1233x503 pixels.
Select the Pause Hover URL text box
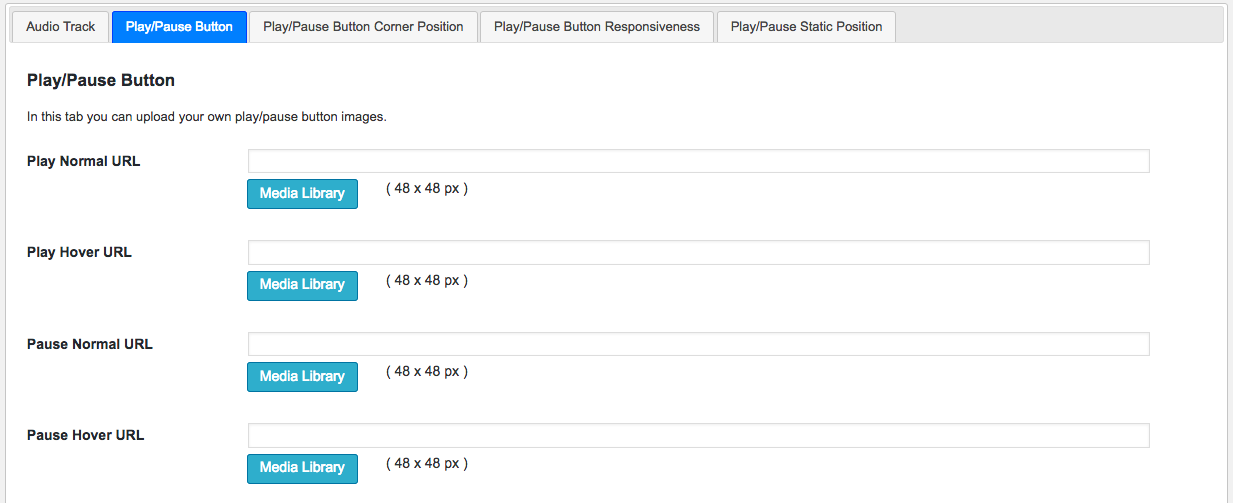click(x=698, y=435)
